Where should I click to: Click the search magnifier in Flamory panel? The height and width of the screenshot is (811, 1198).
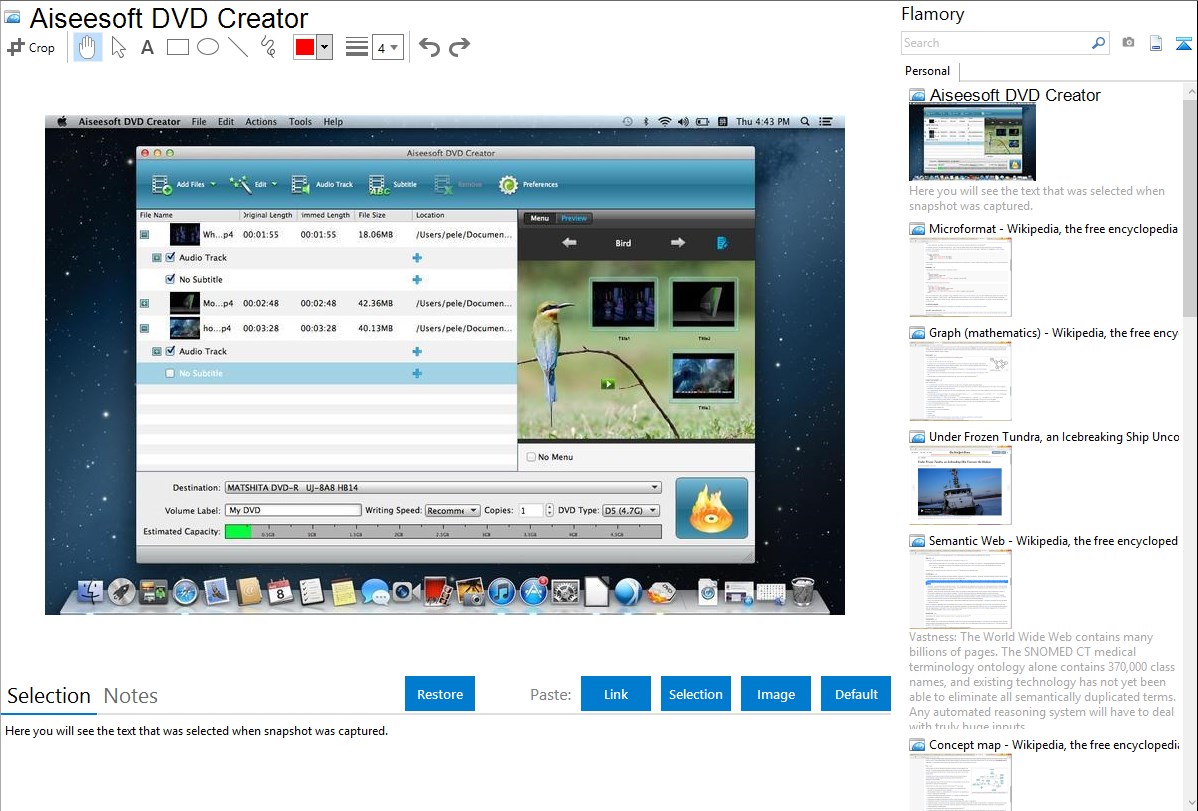[1098, 43]
